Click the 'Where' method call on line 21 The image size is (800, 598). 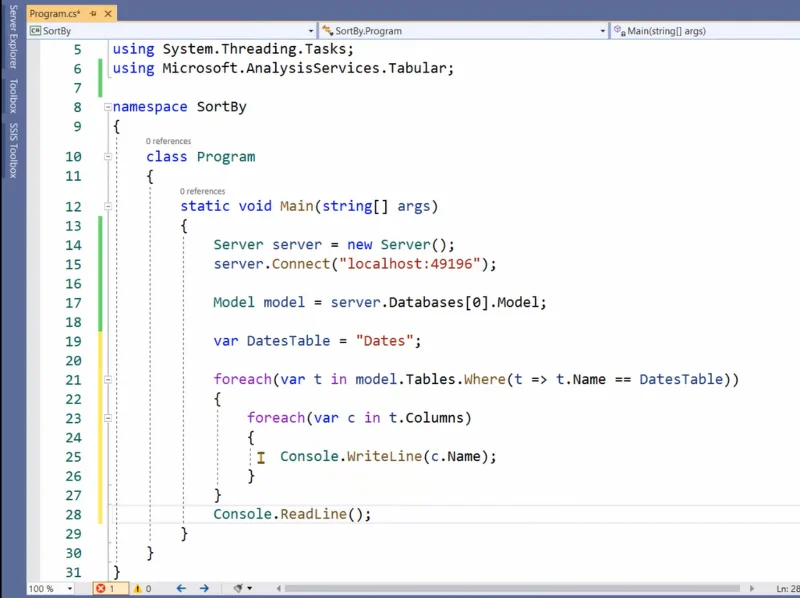click(484, 380)
